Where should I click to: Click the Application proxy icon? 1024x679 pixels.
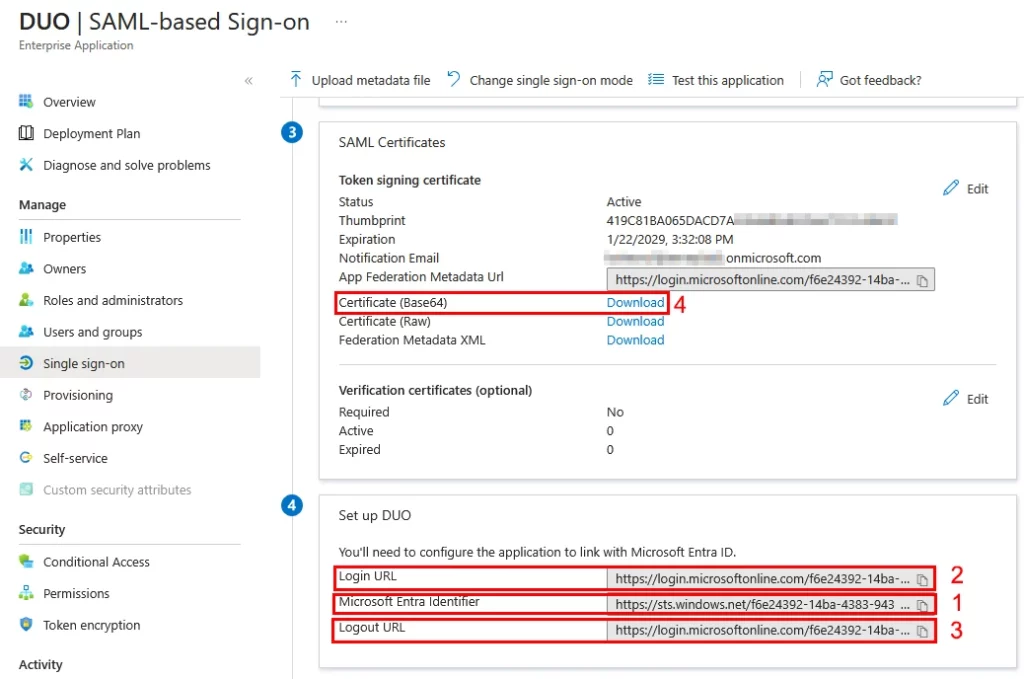26,426
